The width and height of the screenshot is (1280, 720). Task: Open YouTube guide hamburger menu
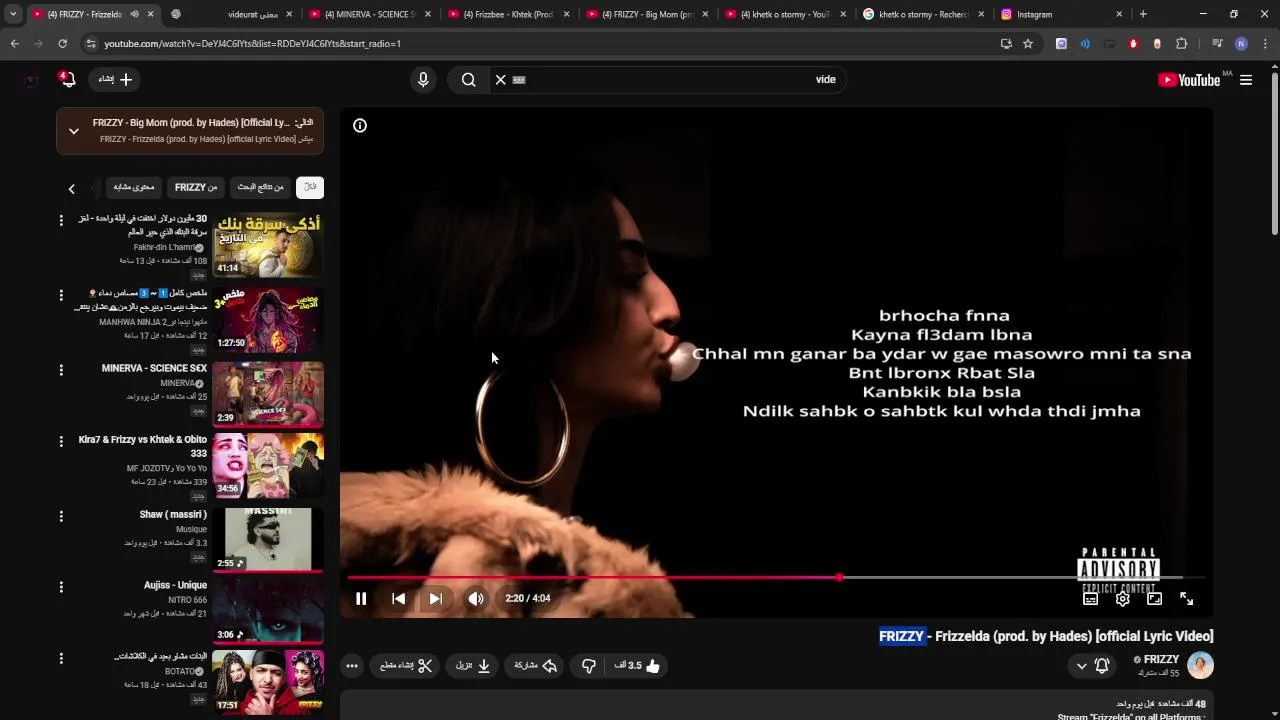1246,80
